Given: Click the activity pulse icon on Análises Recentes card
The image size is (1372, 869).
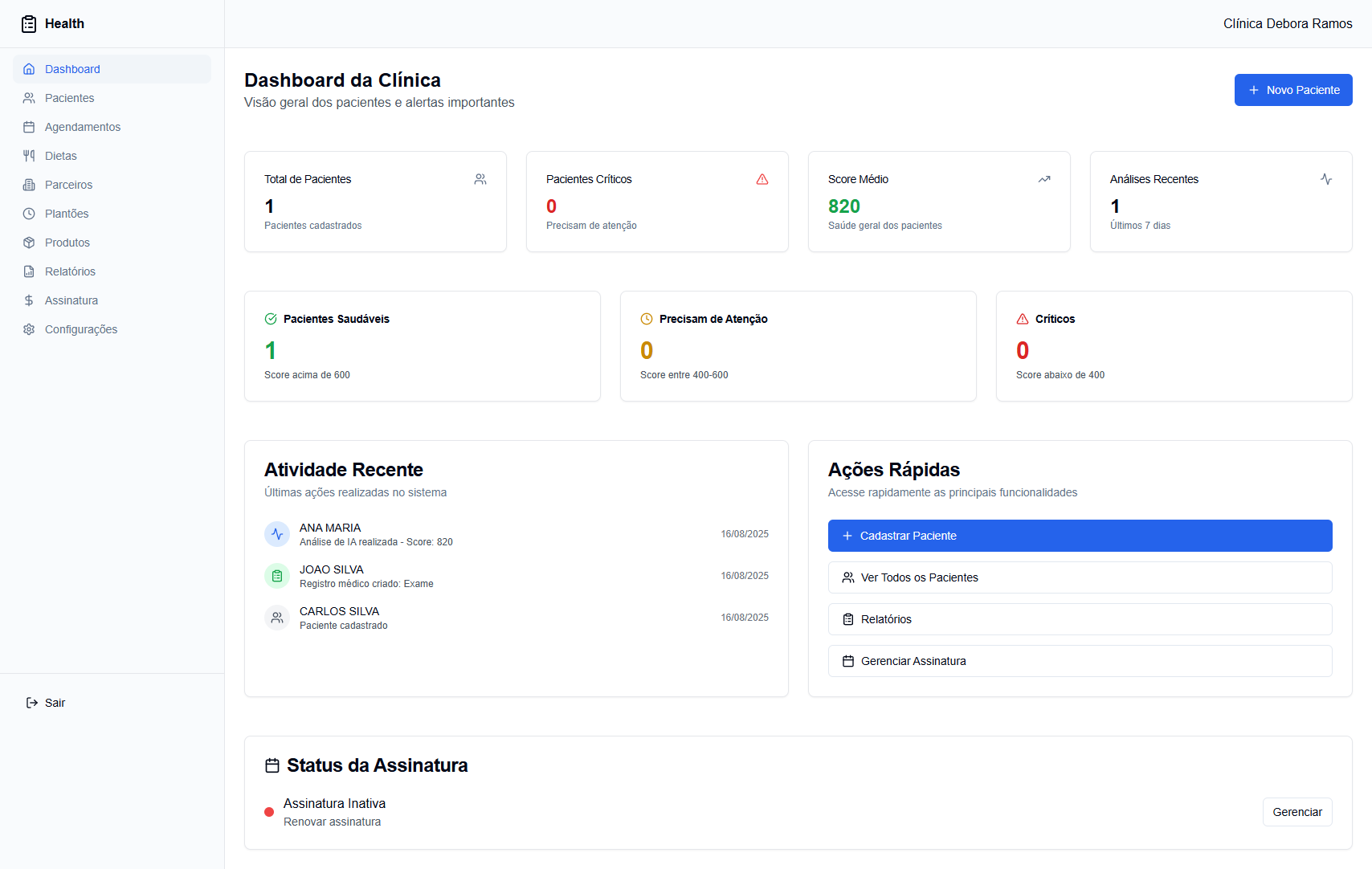Looking at the screenshot, I should coord(1326,179).
